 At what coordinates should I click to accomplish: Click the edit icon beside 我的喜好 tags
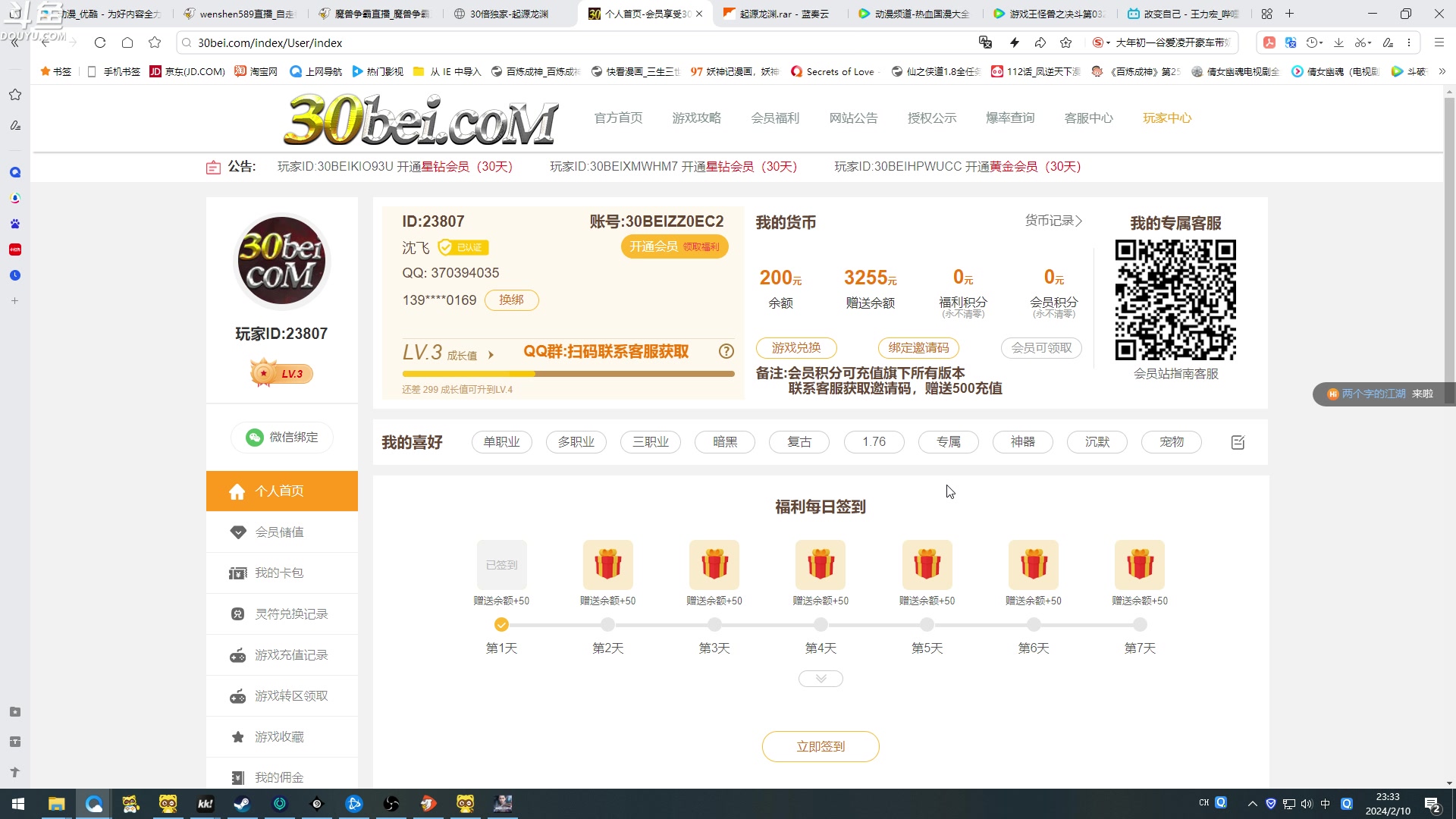click(x=1238, y=442)
